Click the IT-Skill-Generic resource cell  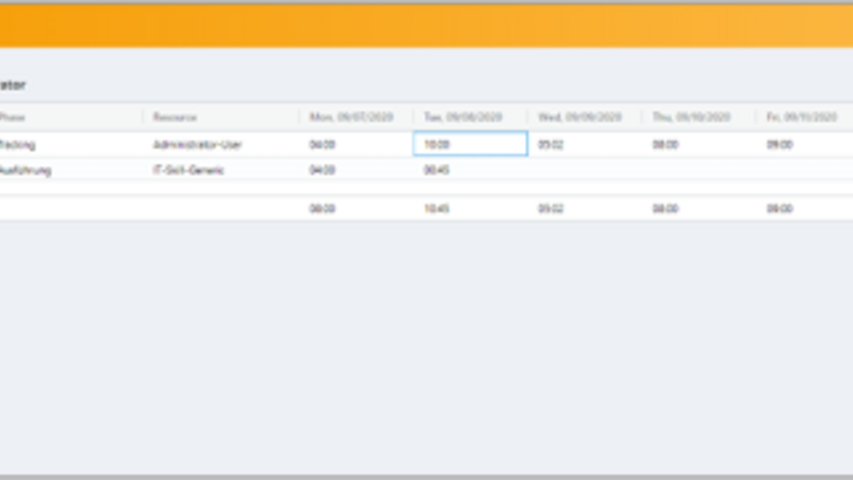pyautogui.click(x=188, y=171)
